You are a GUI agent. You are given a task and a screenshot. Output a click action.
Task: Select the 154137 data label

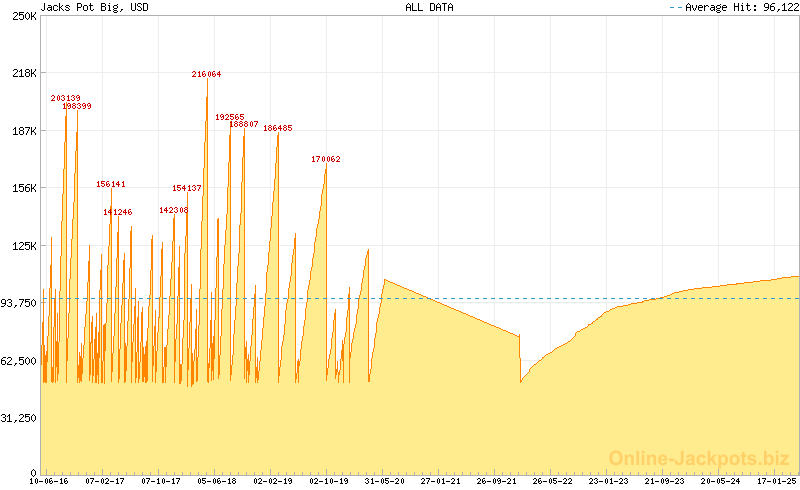187,188
